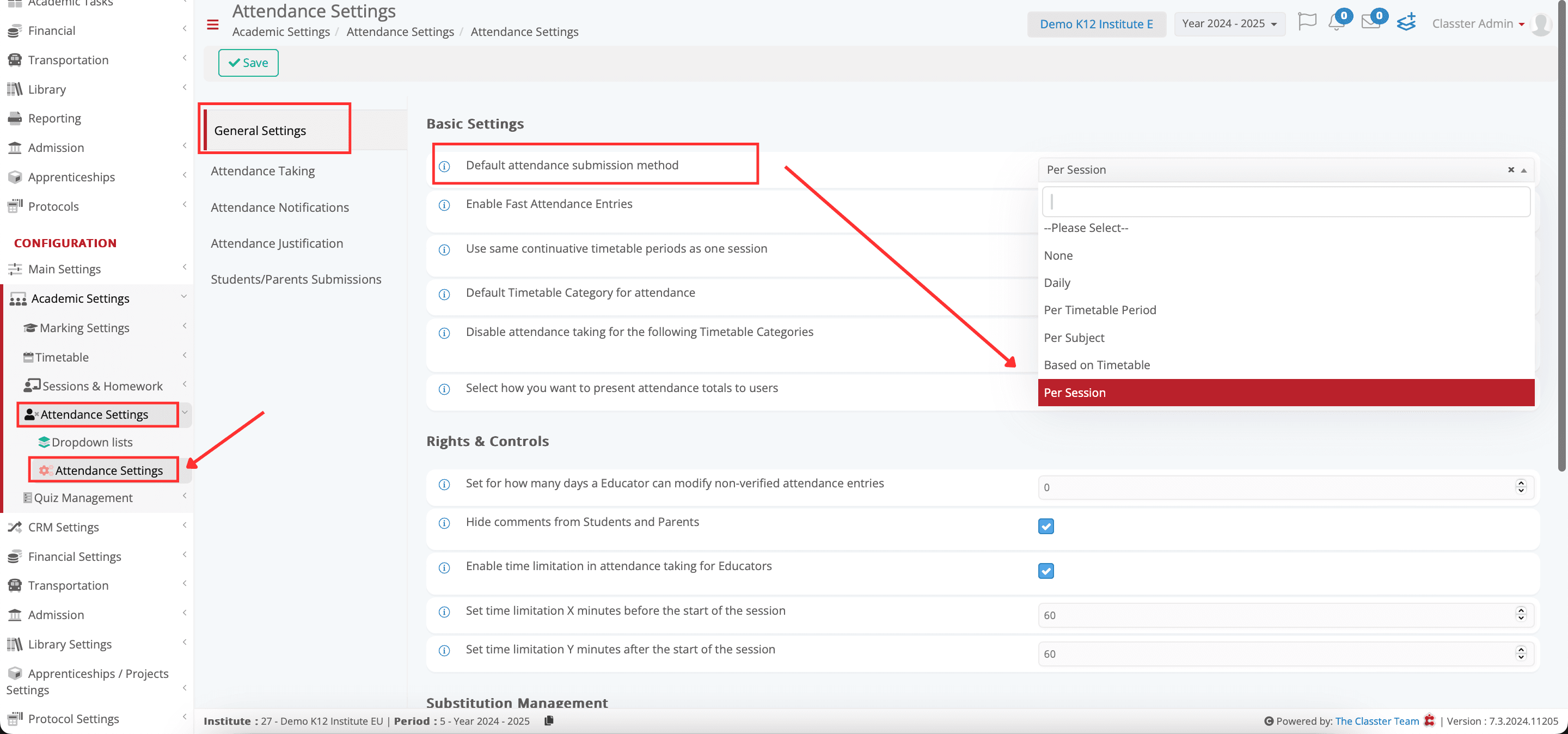Select Per Timetable Period option
Viewport: 1568px width, 734px height.
1285,310
